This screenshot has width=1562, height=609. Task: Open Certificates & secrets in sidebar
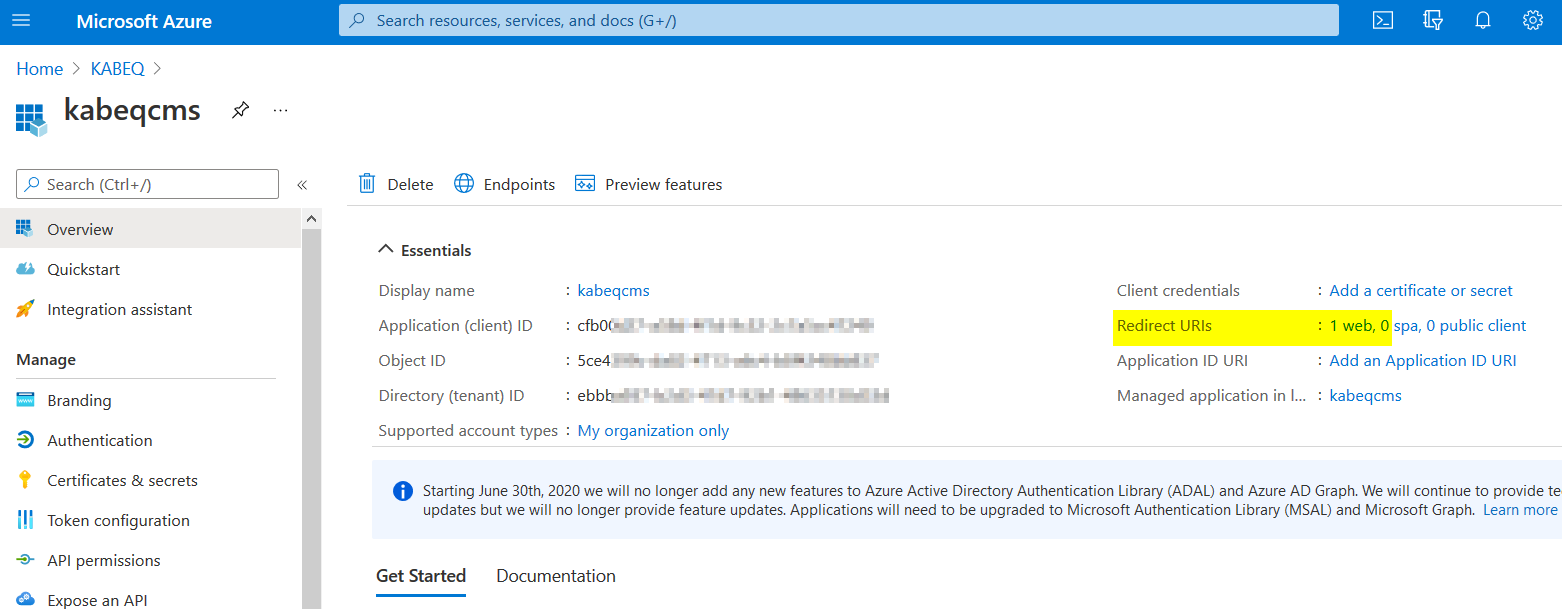click(122, 480)
